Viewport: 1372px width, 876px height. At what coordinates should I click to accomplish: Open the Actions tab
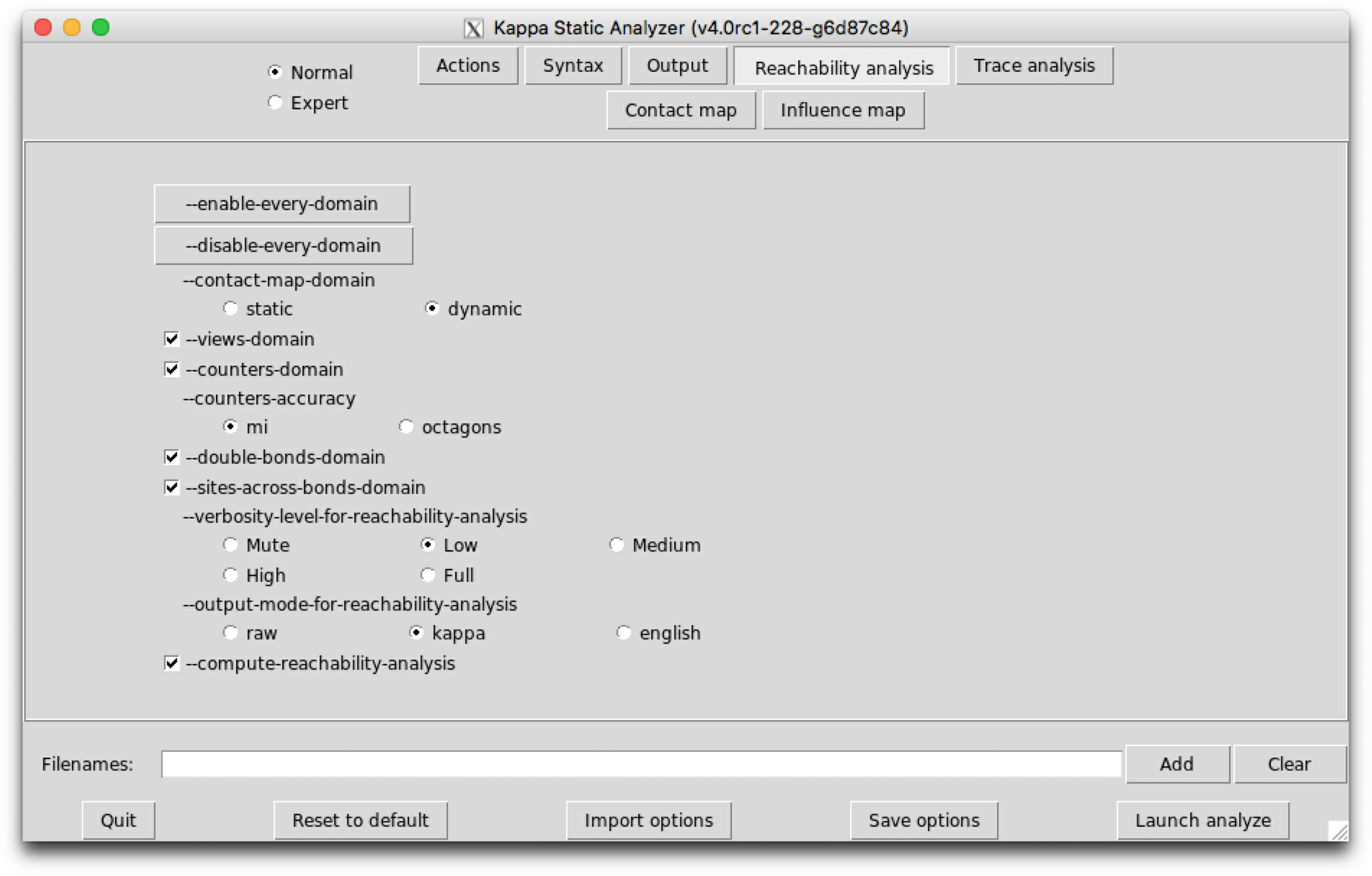click(x=468, y=66)
